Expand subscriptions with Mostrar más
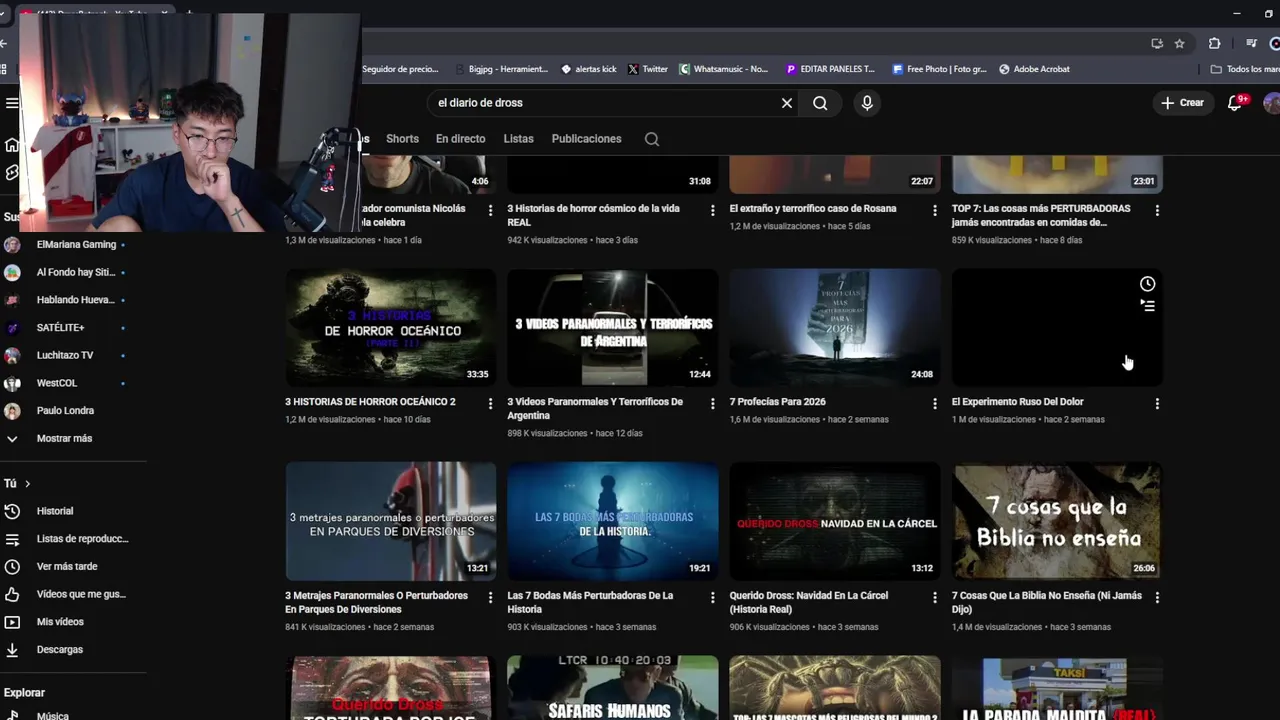This screenshot has width=1280, height=720. tap(63, 438)
